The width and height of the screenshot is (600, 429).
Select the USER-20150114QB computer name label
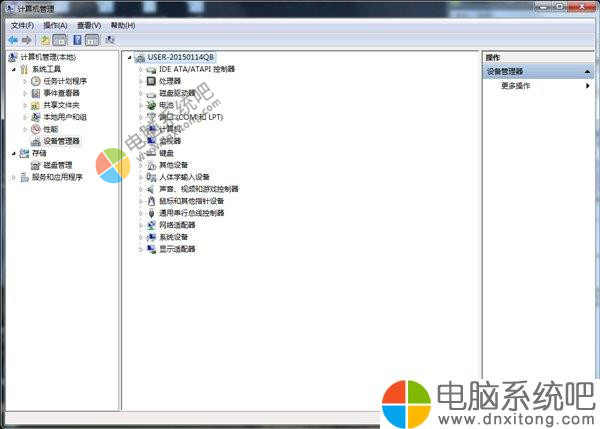pyautogui.click(x=181, y=57)
